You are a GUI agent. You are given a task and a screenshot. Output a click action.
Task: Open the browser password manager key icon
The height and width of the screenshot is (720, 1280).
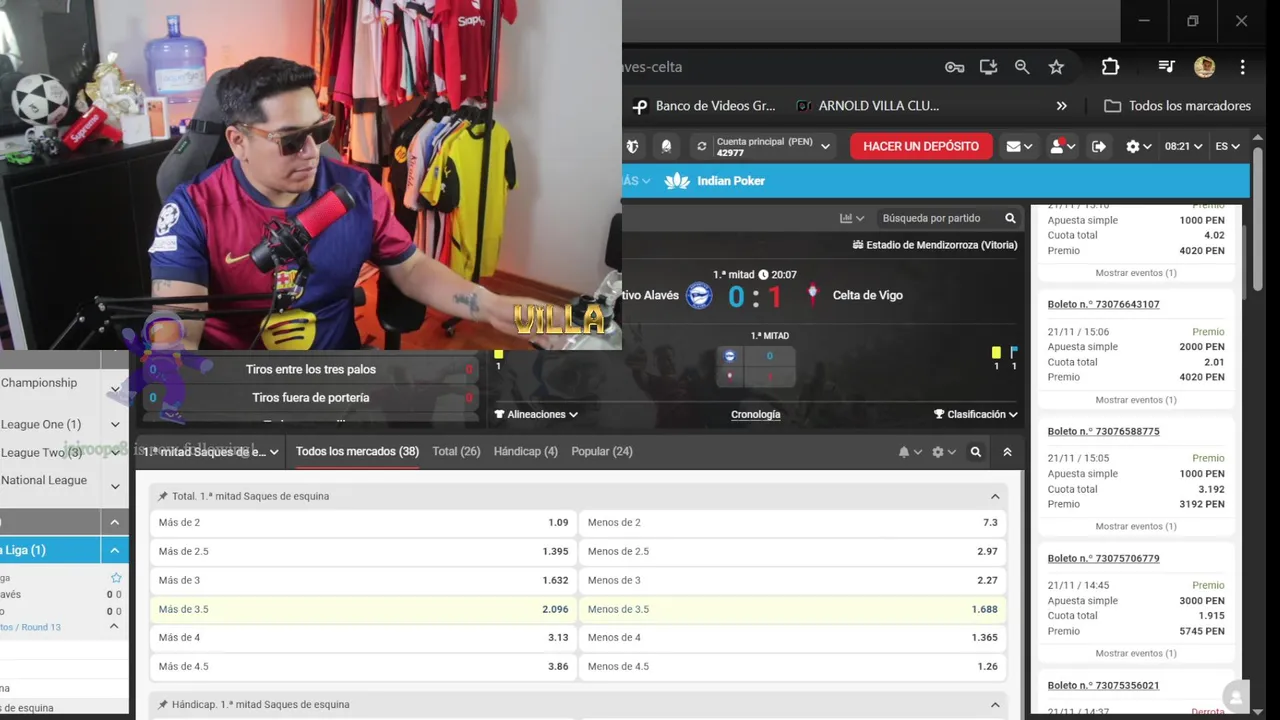954,67
